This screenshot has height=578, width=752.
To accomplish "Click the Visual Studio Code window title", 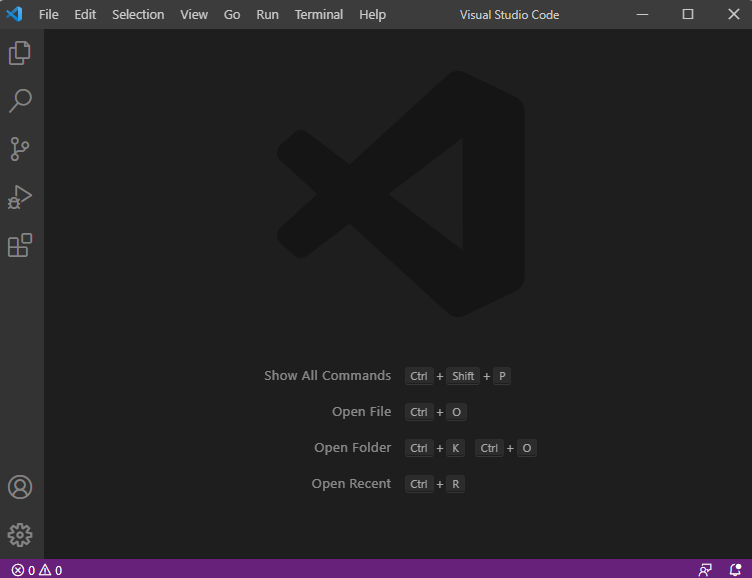I will (509, 15).
